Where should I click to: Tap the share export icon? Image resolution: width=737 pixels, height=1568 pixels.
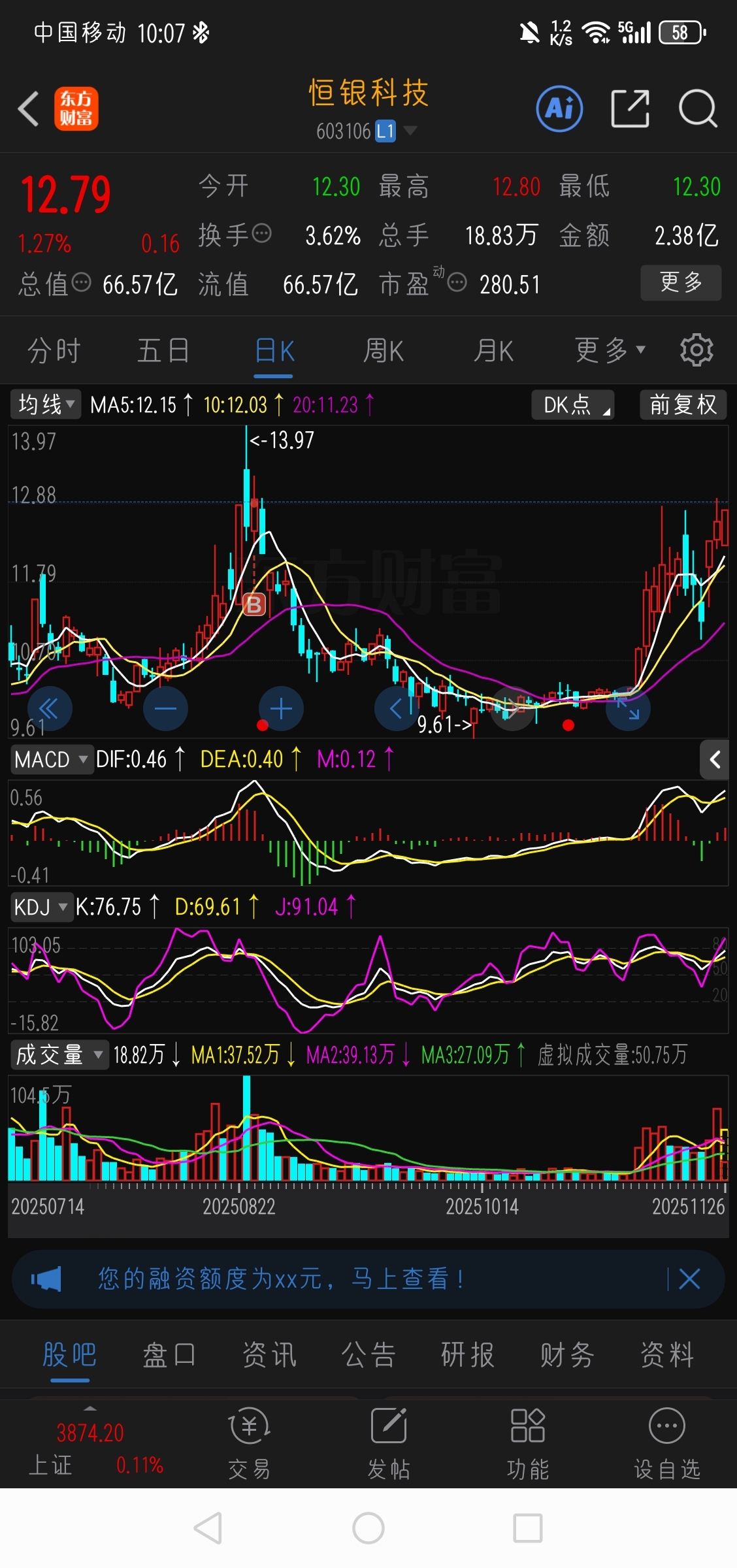coord(630,108)
